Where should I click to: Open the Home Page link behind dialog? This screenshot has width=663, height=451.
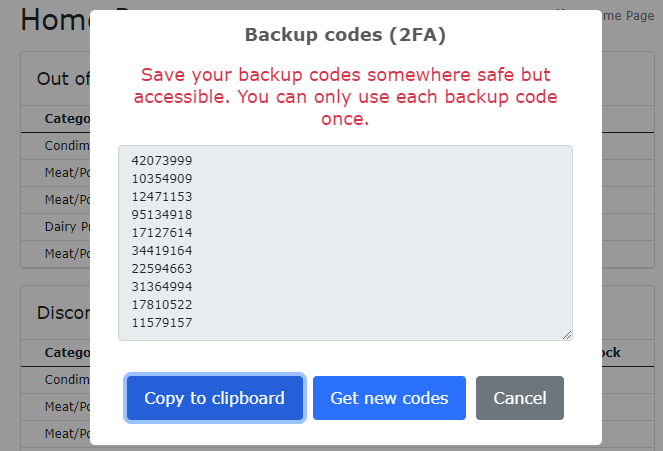628,15
